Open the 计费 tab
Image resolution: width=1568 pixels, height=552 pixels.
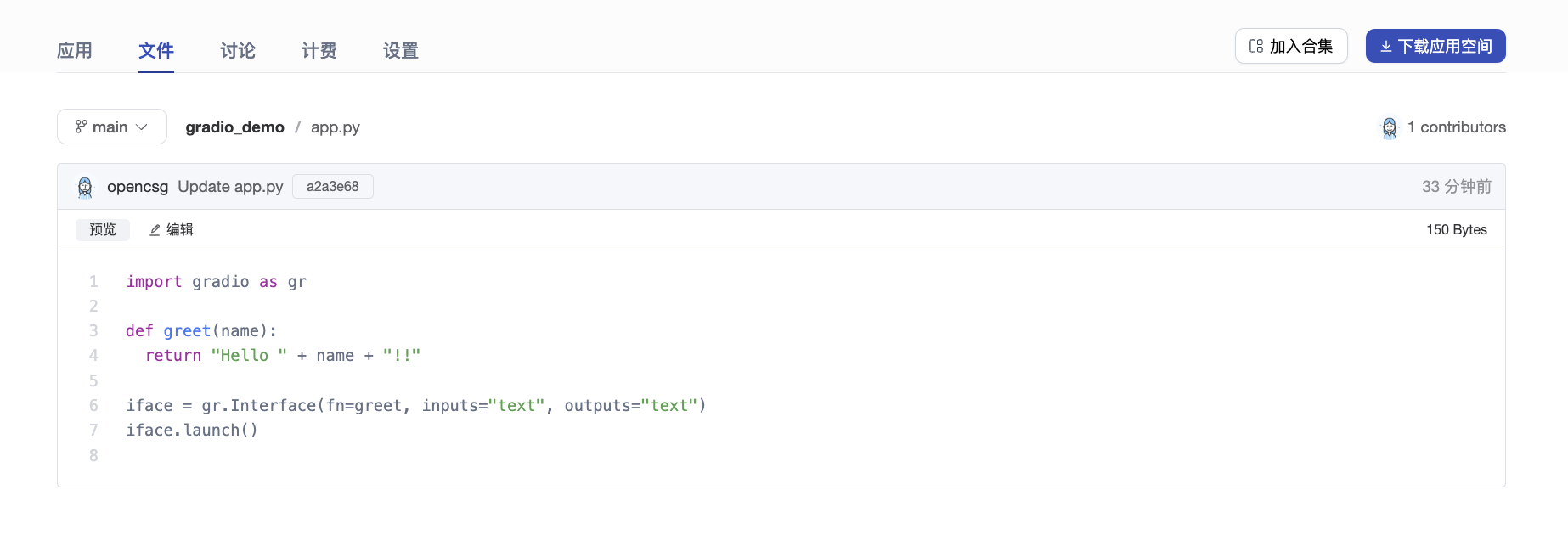pyautogui.click(x=319, y=51)
